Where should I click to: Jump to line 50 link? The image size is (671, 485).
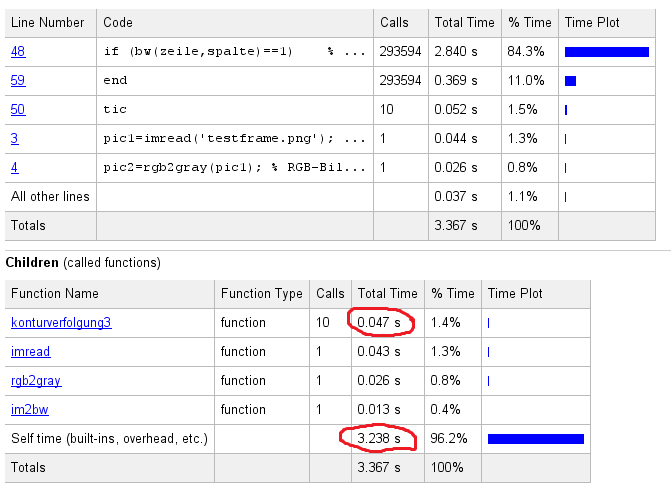17,109
